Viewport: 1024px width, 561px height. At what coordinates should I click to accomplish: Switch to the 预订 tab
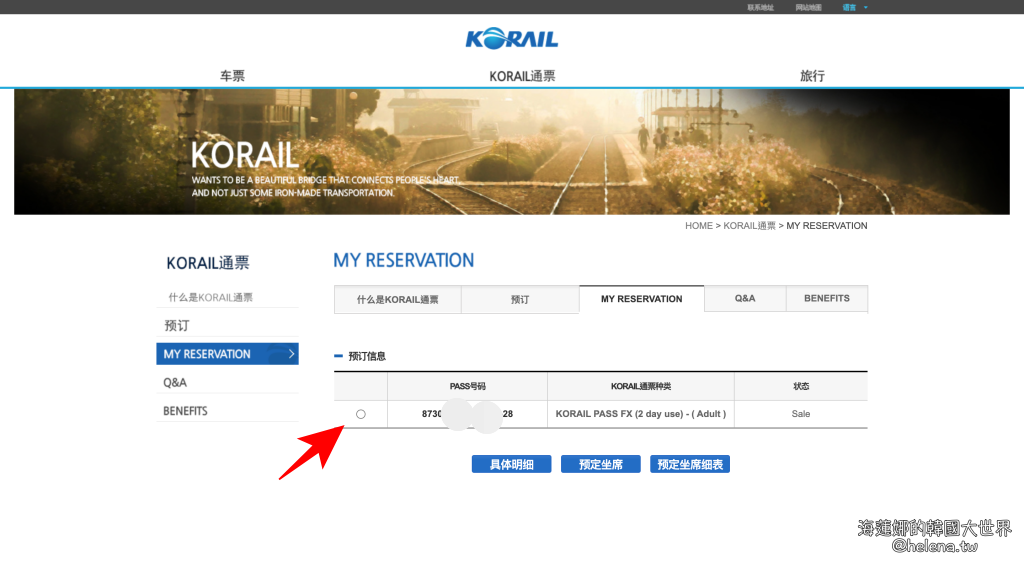pyautogui.click(x=520, y=299)
